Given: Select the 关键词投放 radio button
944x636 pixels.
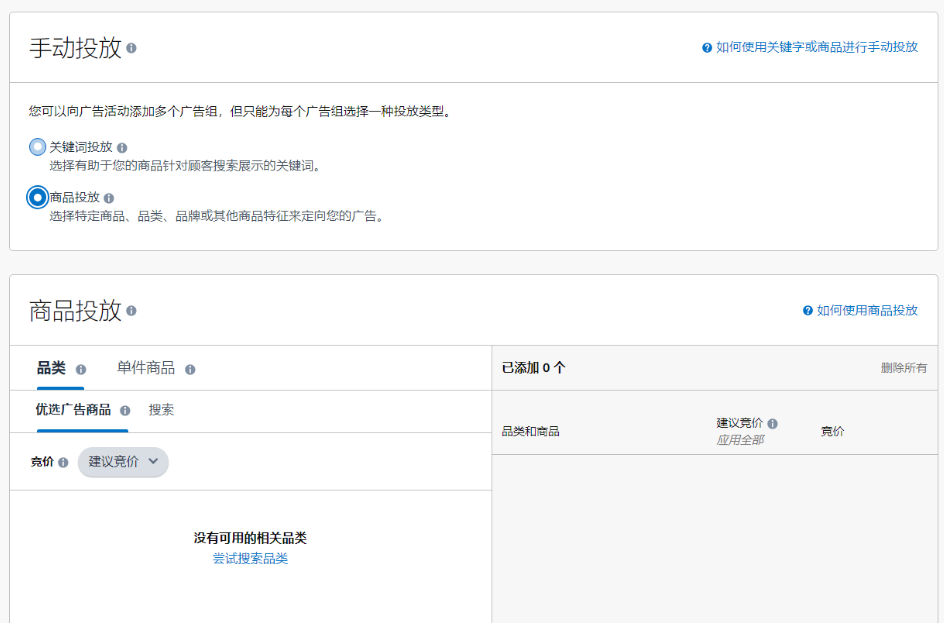Looking at the screenshot, I should tap(38, 147).
